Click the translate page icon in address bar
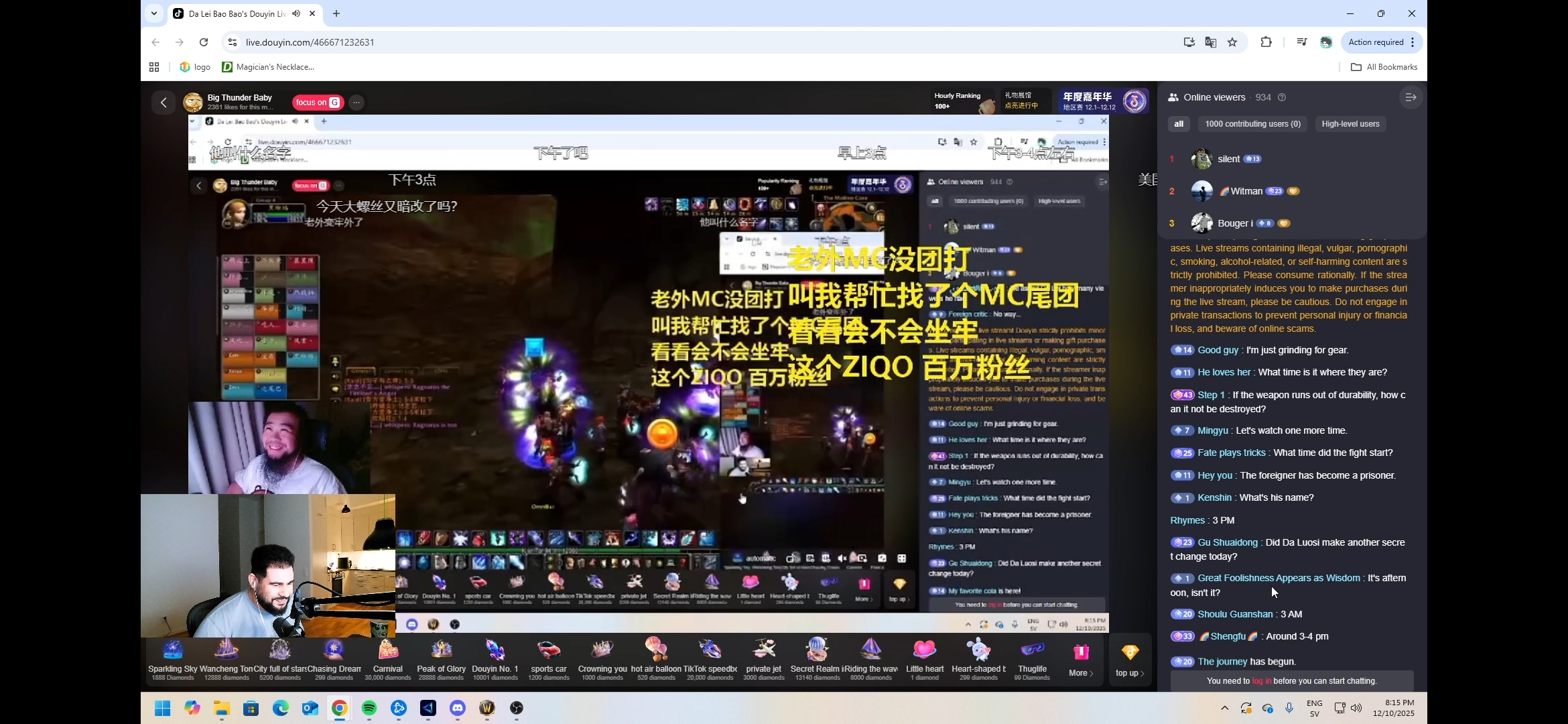Image resolution: width=1568 pixels, height=724 pixels. pyautogui.click(x=1210, y=42)
